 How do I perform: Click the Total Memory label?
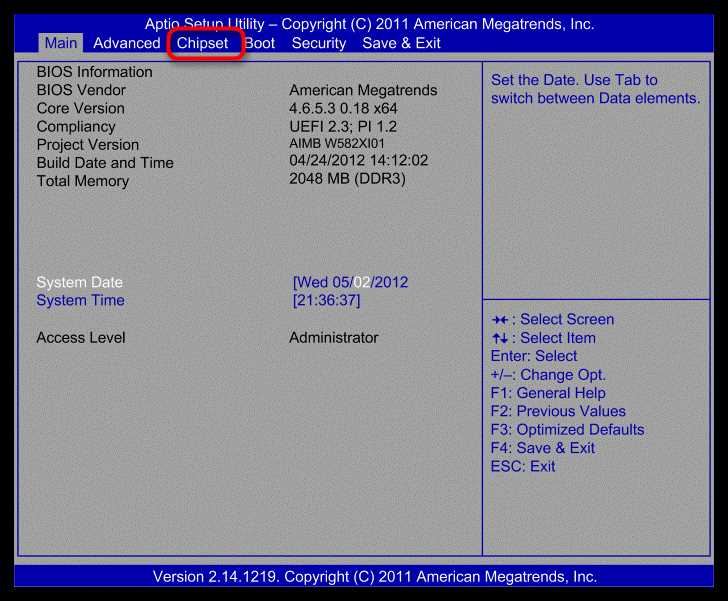(83, 181)
